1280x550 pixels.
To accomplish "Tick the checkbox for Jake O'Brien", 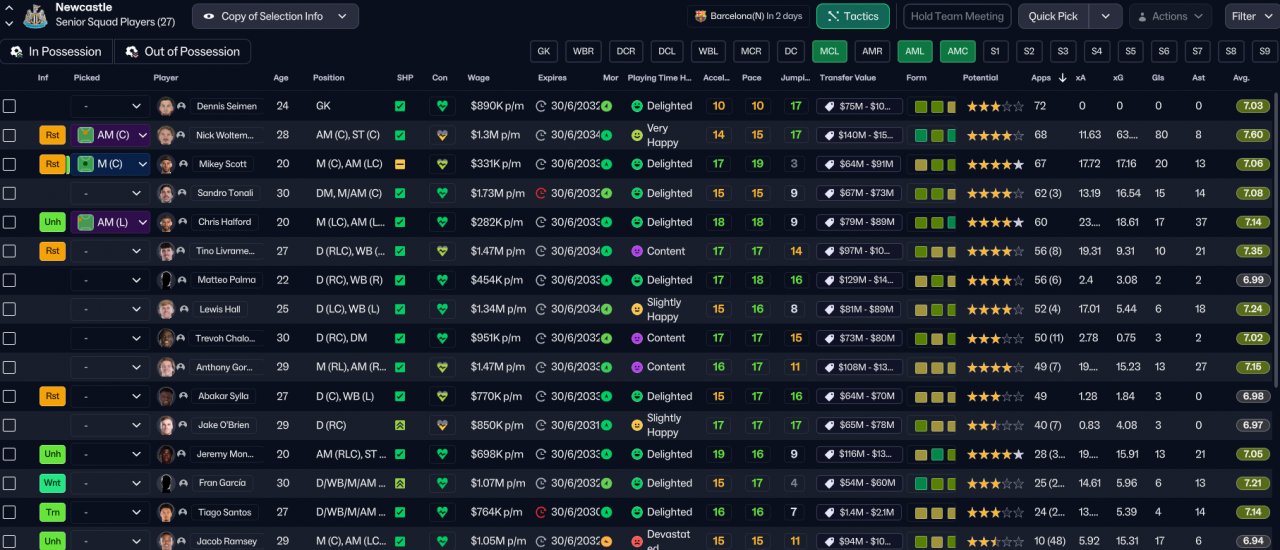I will (9, 425).
